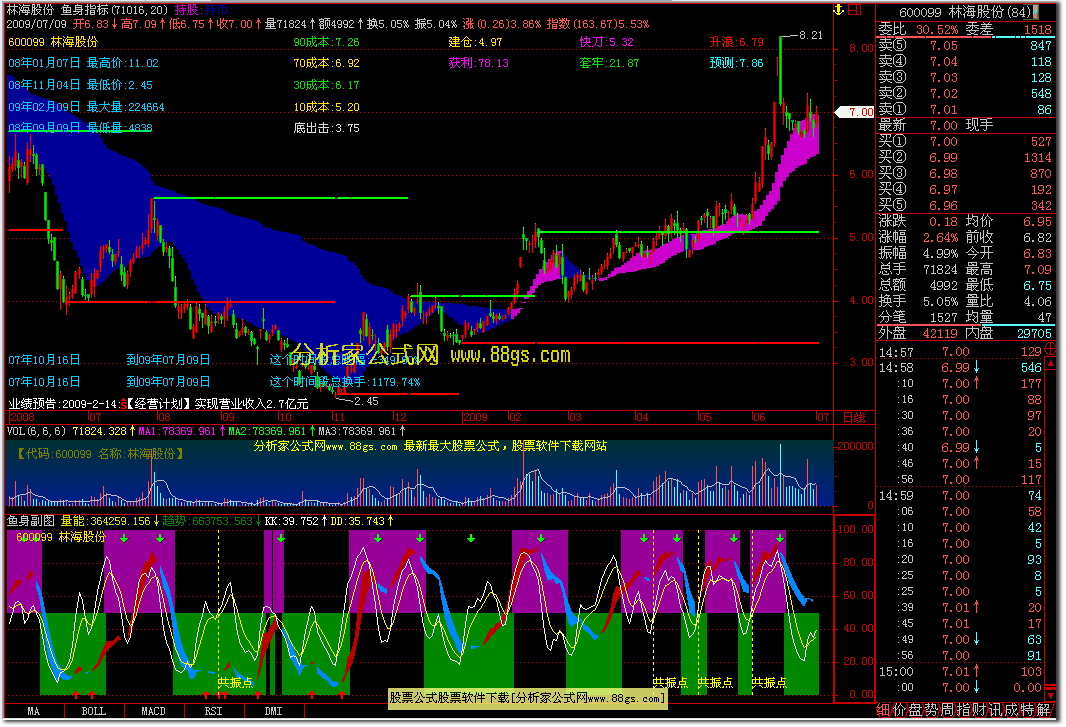This screenshot has width=1066, height=727.
Task: Click the 股票公式股票软件下载 yellow tooltip banner
Action: tap(527, 698)
